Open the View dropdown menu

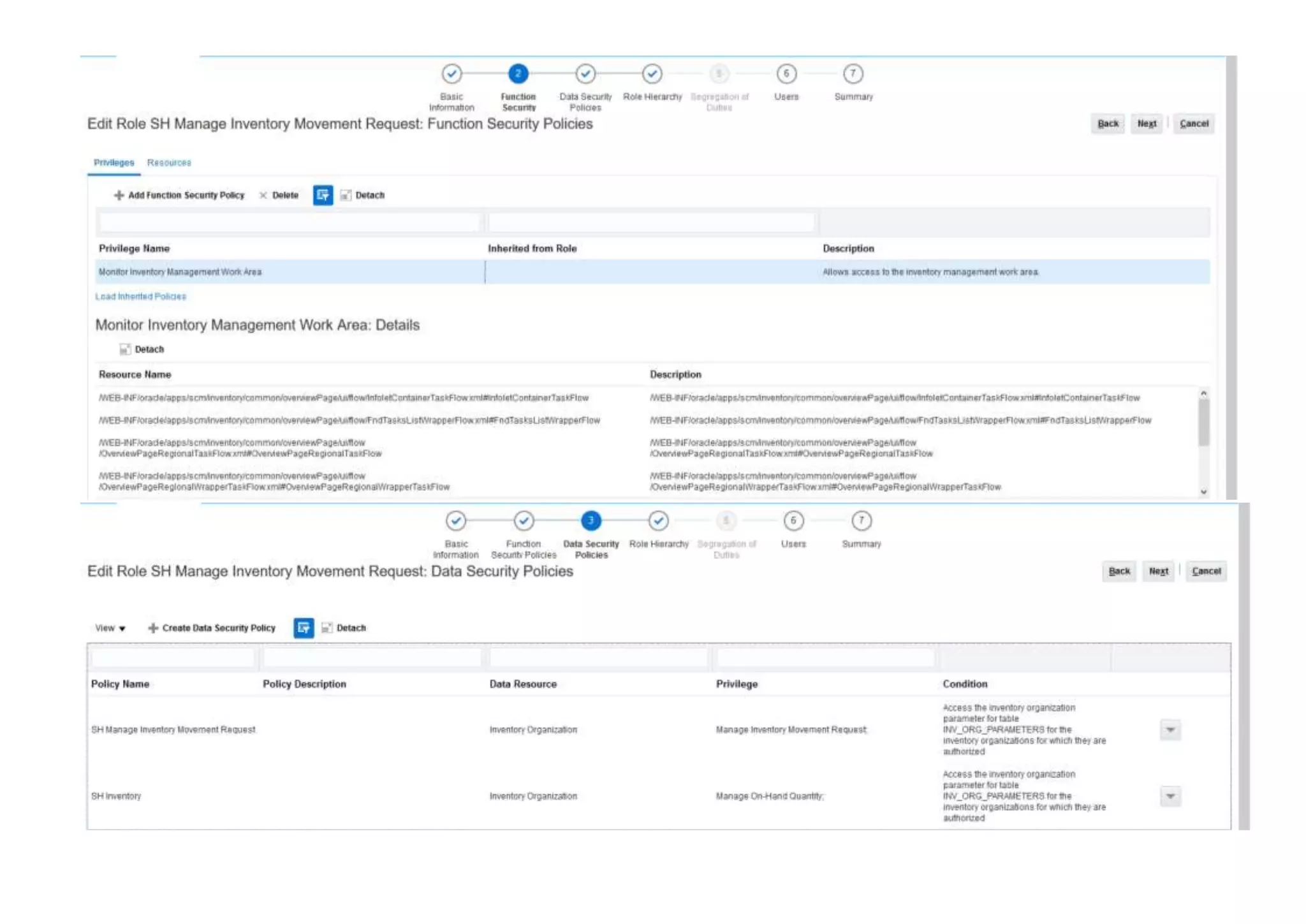[x=110, y=628]
